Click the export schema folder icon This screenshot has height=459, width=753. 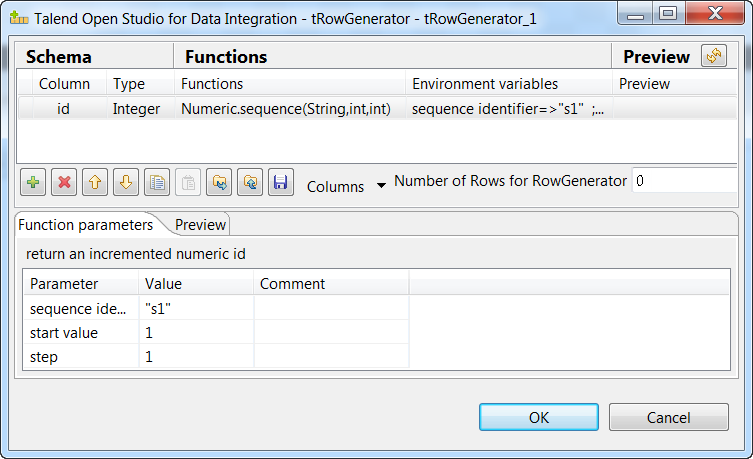pos(250,183)
